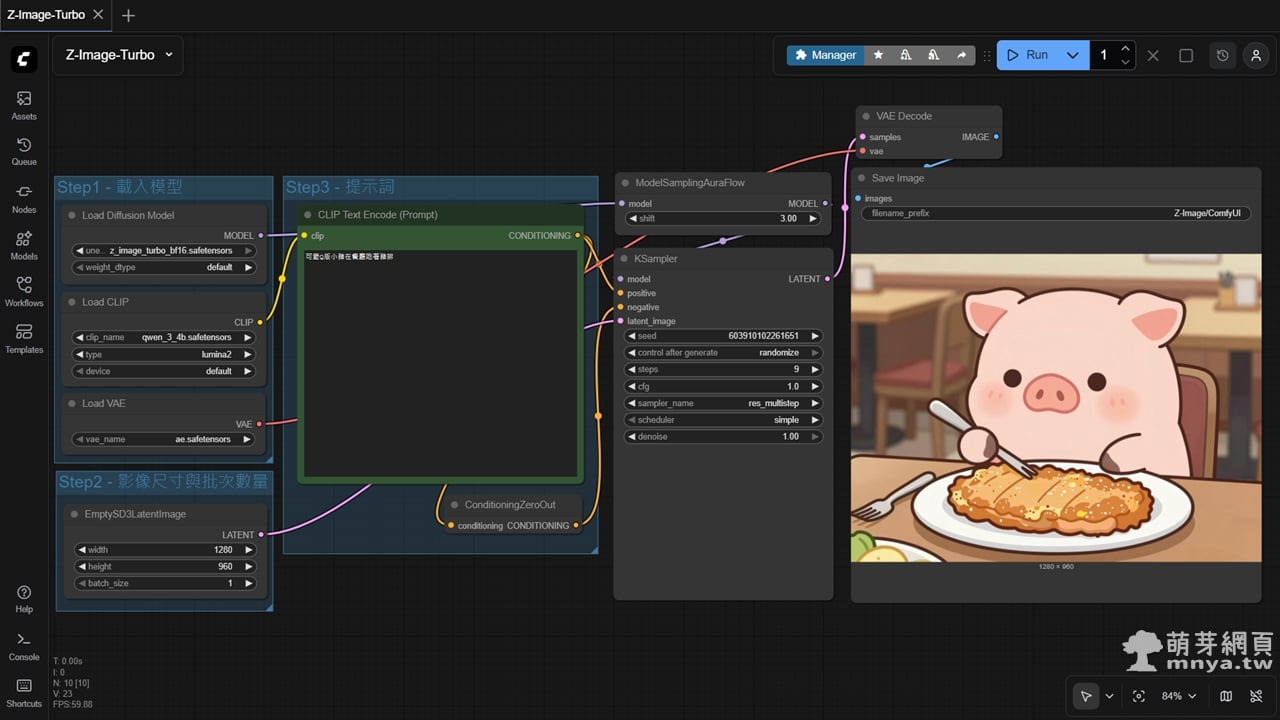Toggle the minimap icon
This screenshot has width=1280, height=720.
point(1227,696)
